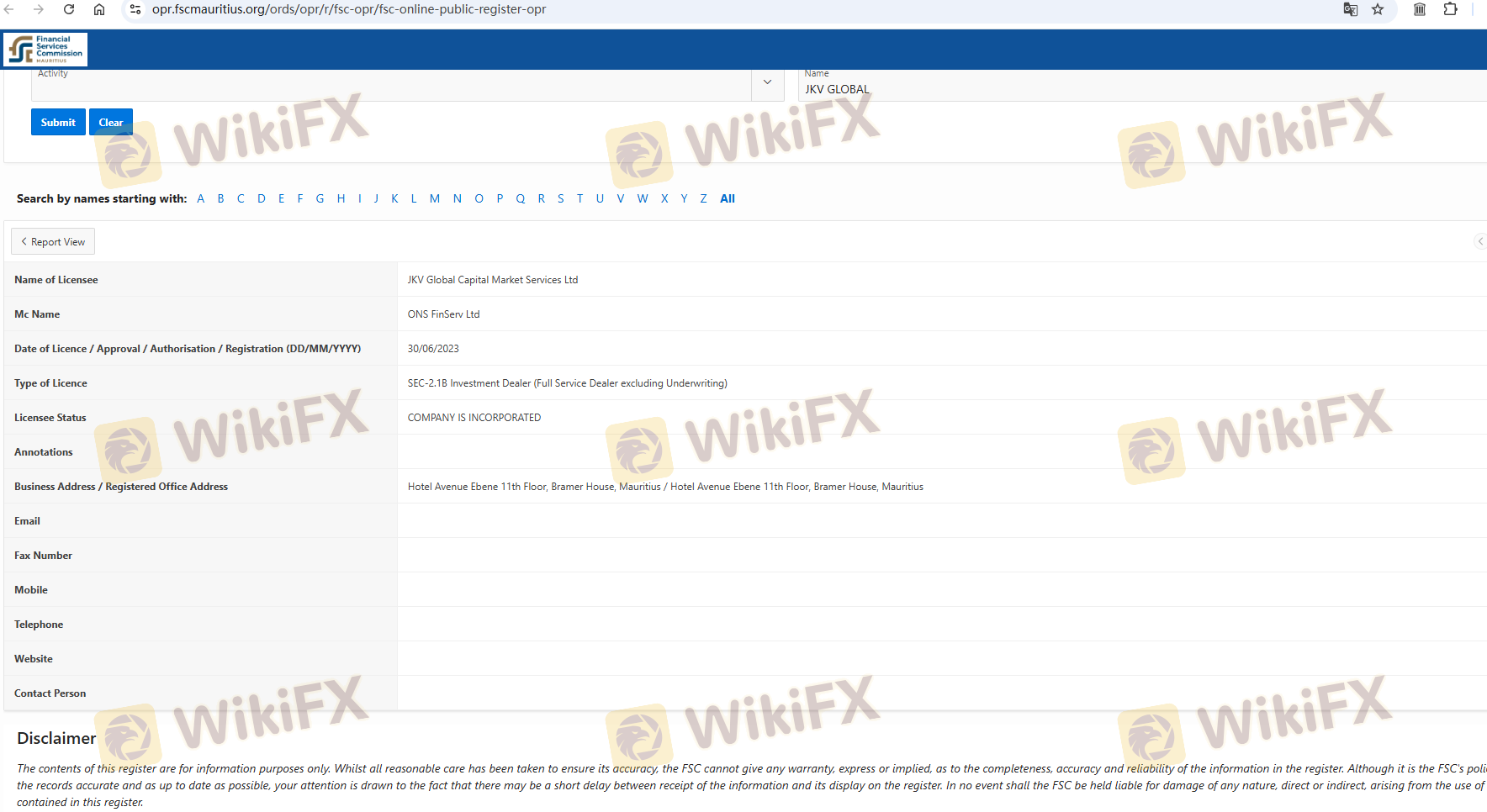Image resolution: width=1487 pixels, height=812 pixels.
Task: Reload the current page
Action: click(69, 9)
